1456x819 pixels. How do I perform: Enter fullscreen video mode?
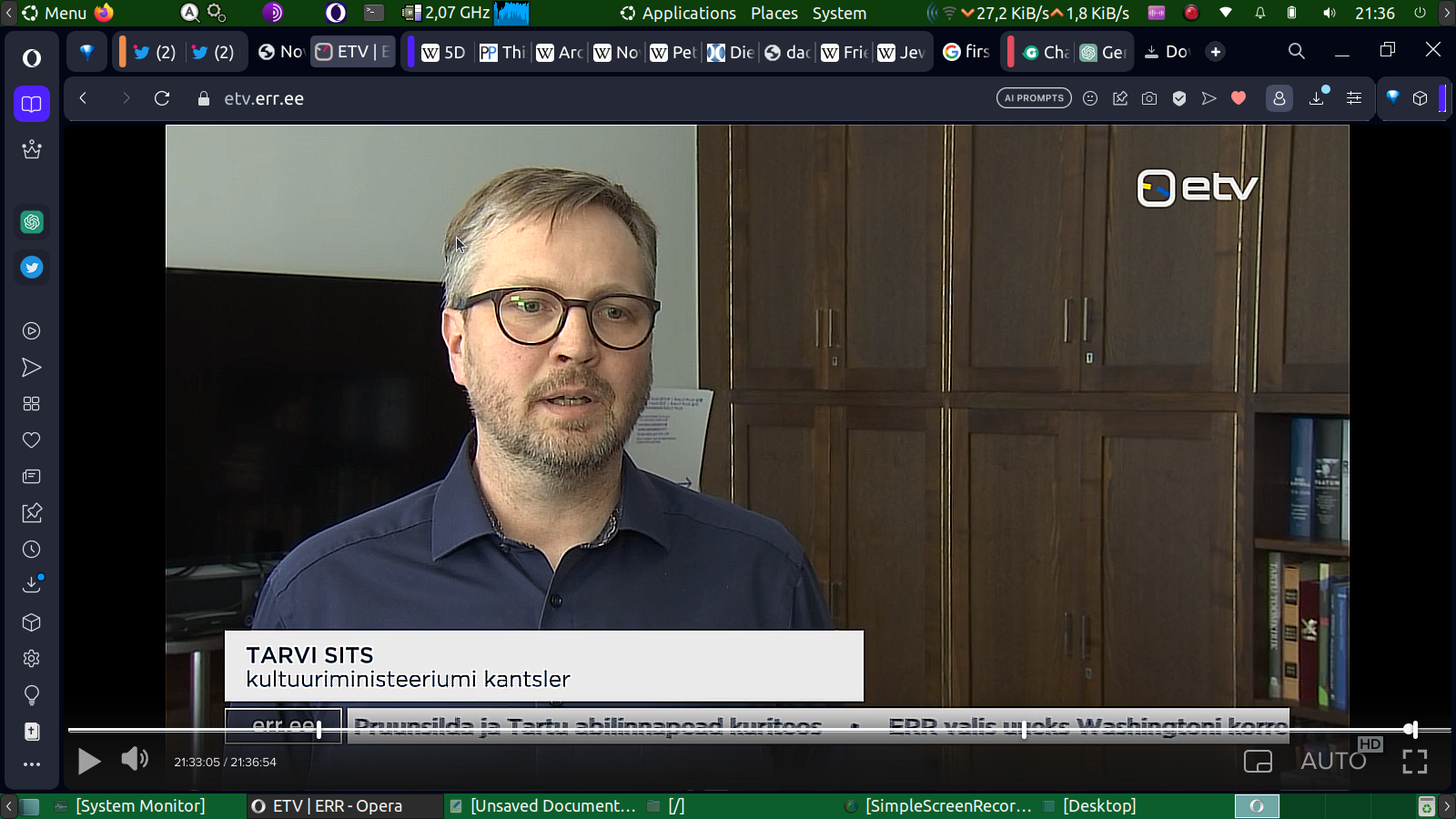[1414, 762]
